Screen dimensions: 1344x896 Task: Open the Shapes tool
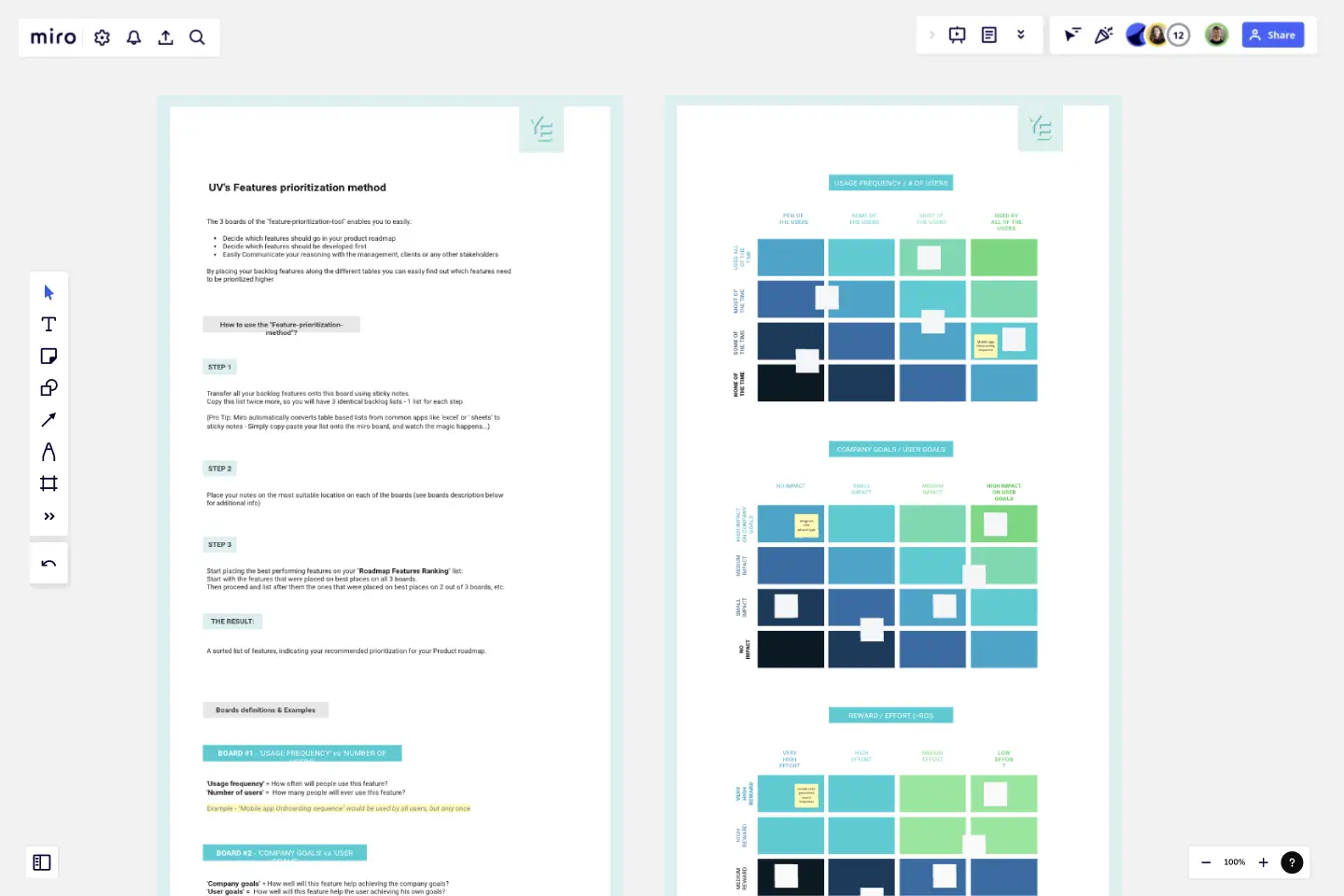[49, 387]
